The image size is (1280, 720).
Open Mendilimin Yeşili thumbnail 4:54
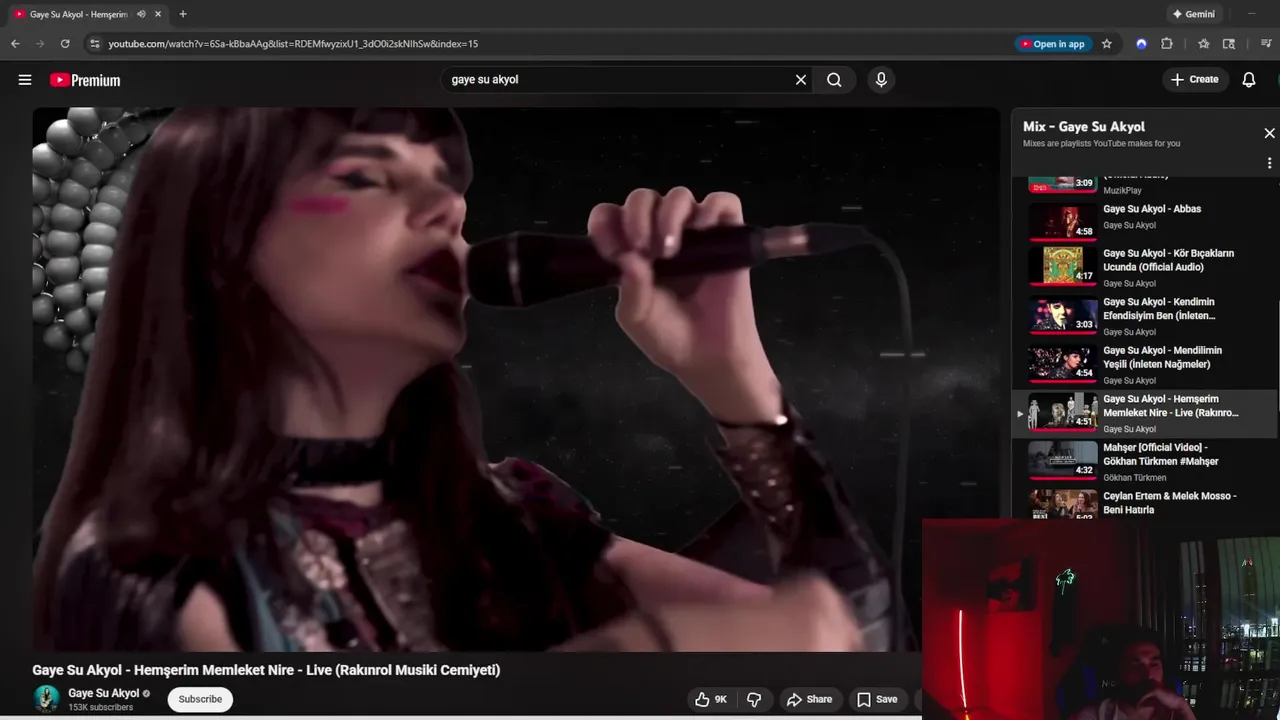point(1063,362)
